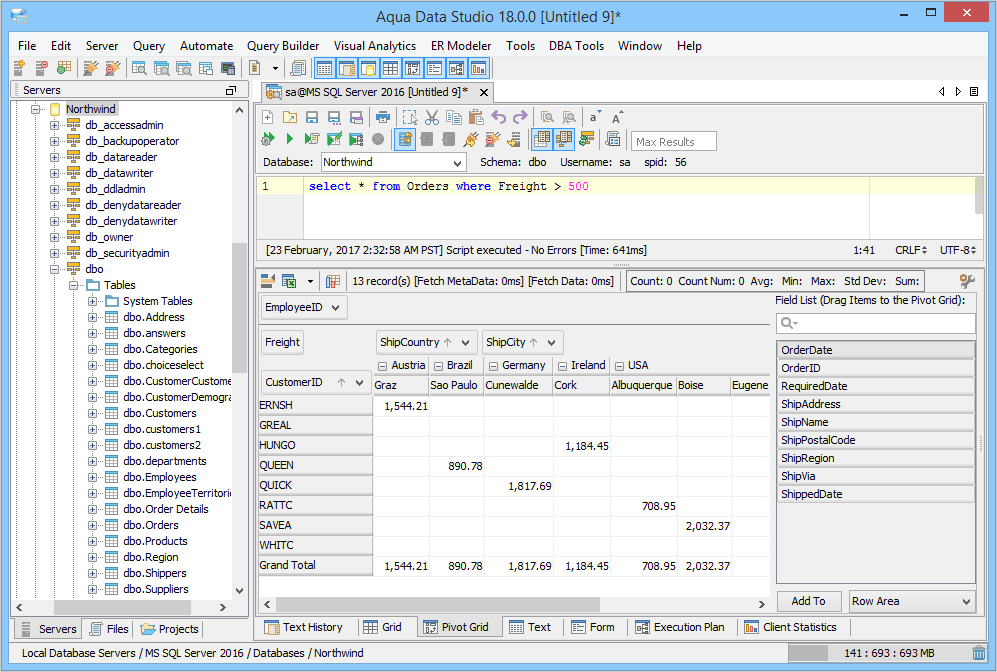Collapse the Austria country group
Image resolution: width=997 pixels, height=672 pixels.
click(382, 366)
